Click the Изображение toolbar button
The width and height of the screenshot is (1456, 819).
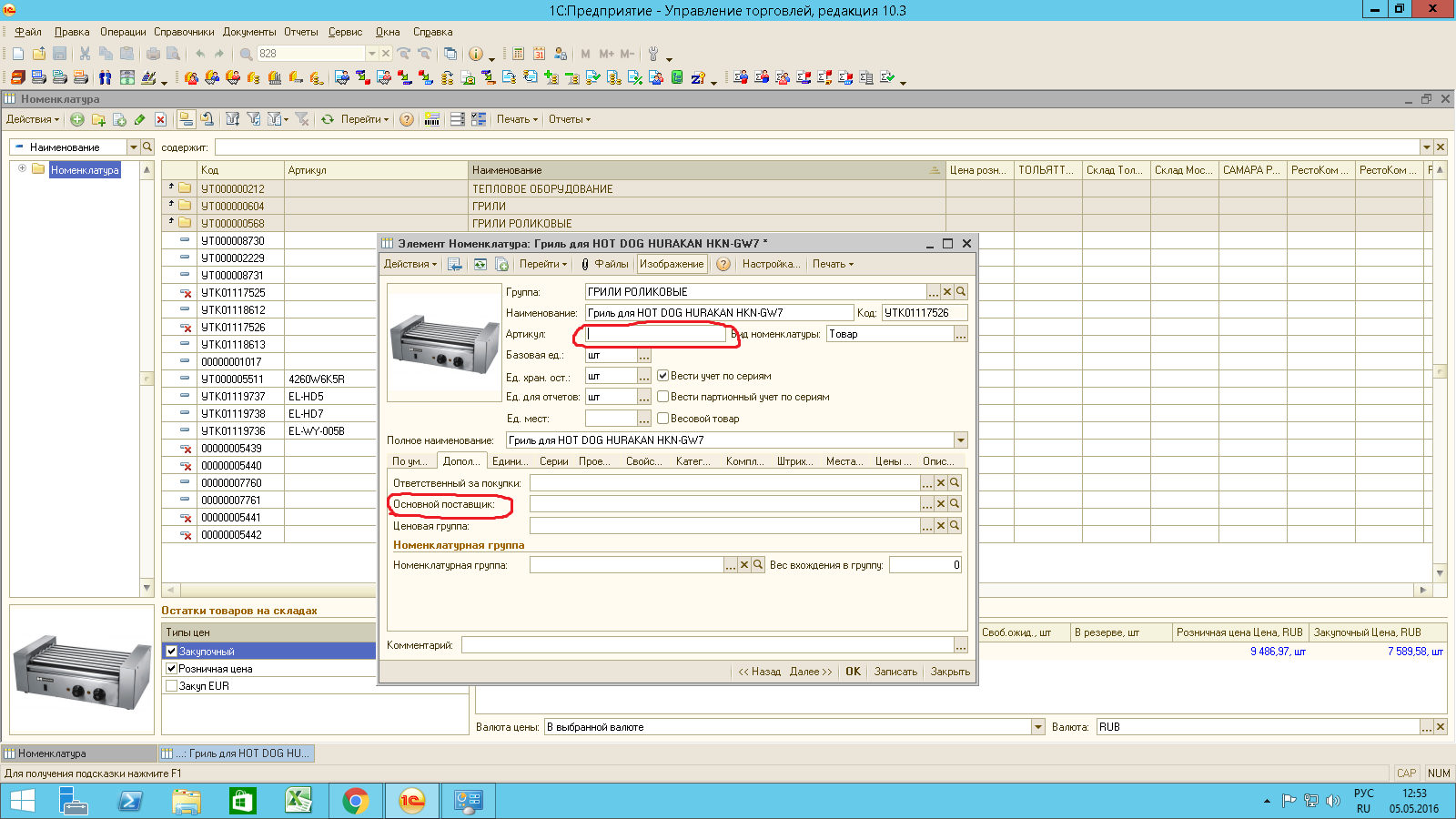click(x=672, y=264)
